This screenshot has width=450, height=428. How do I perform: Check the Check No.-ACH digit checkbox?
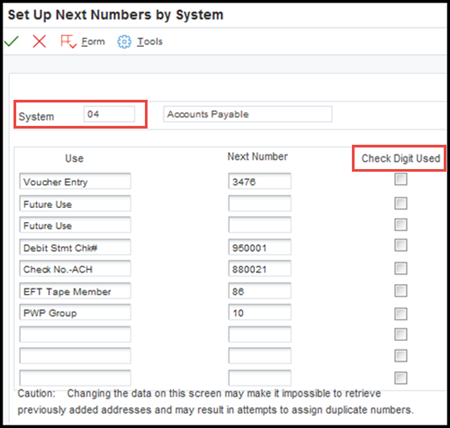pos(401,268)
